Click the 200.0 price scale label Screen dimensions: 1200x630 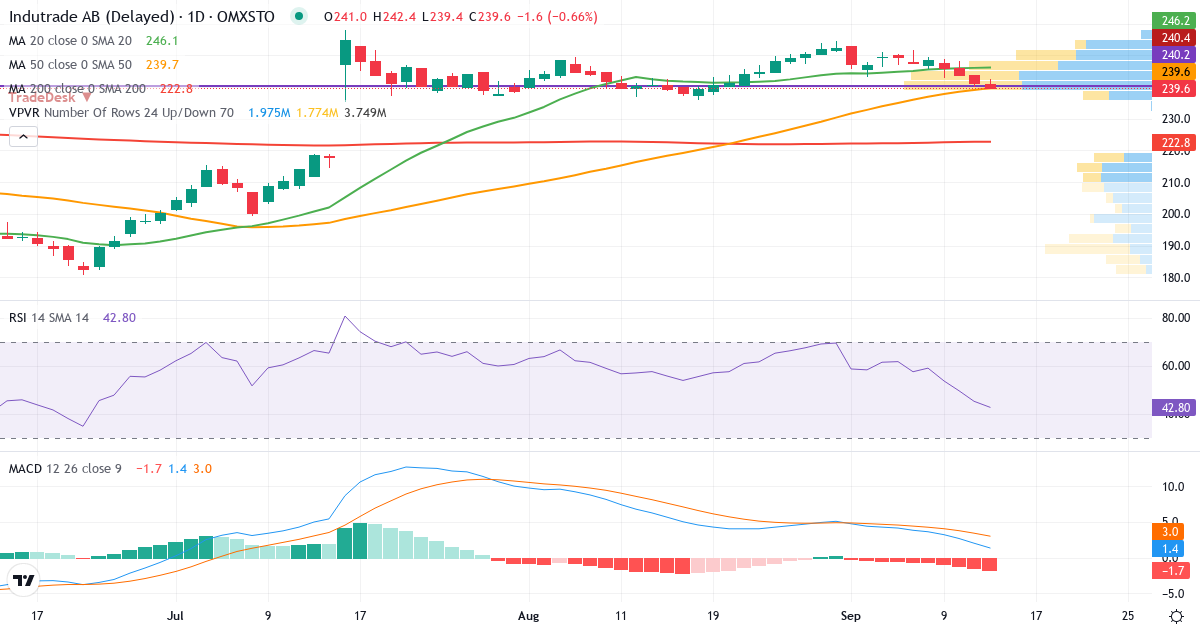pyautogui.click(x=1175, y=213)
